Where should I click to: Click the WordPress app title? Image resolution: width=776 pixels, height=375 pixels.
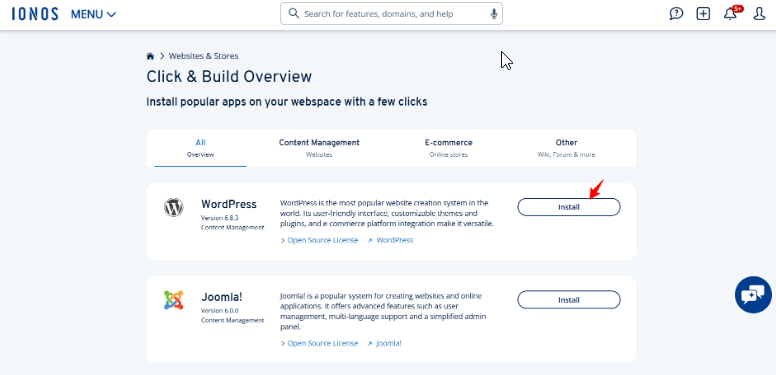229,204
